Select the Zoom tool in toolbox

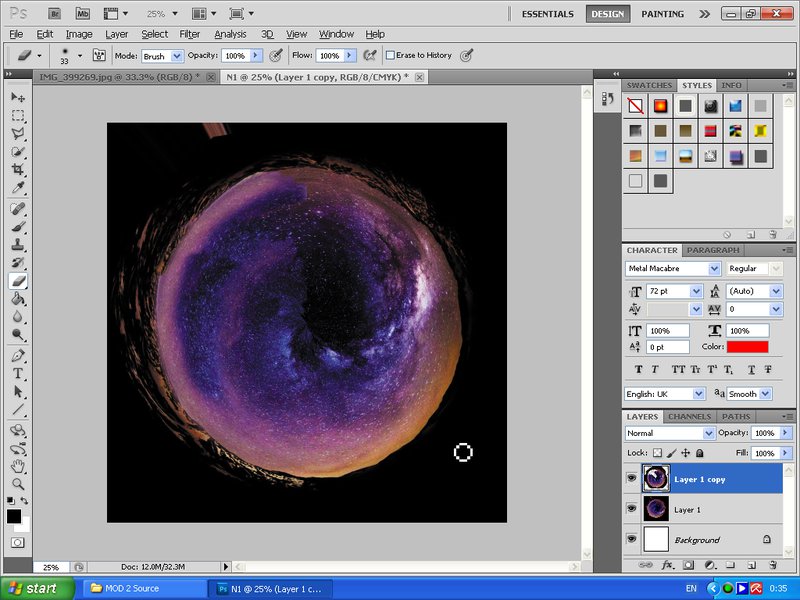point(18,484)
